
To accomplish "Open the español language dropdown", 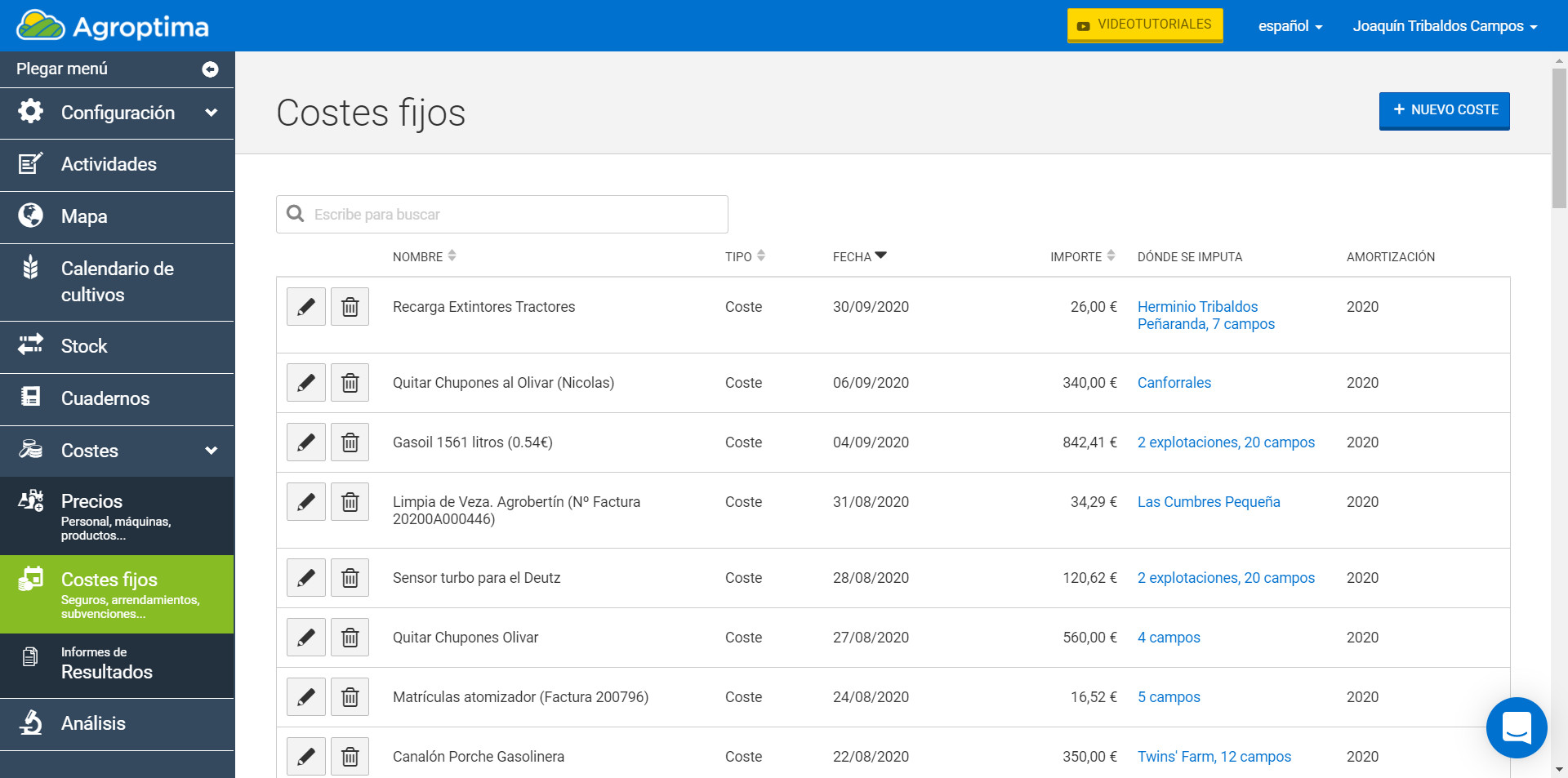I will pyautogui.click(x=1290, y=26).
